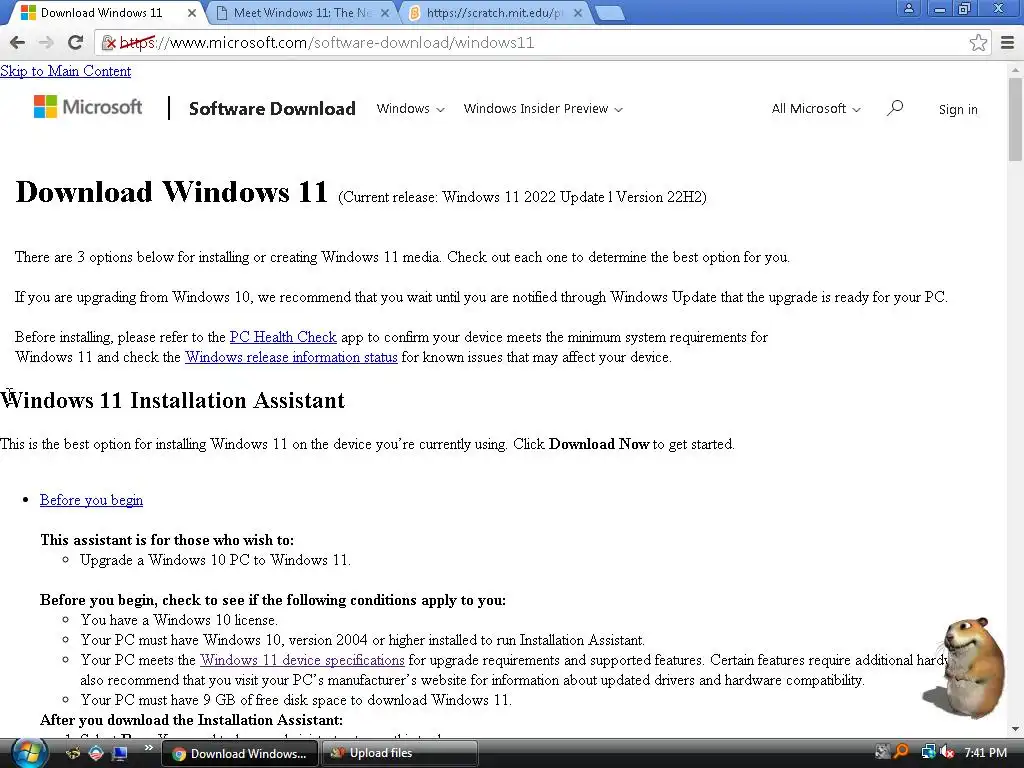Screen dimensions: 1024x768
Task: Open the Chrome hamburger menu
Action: click(x=1007, y=42)
